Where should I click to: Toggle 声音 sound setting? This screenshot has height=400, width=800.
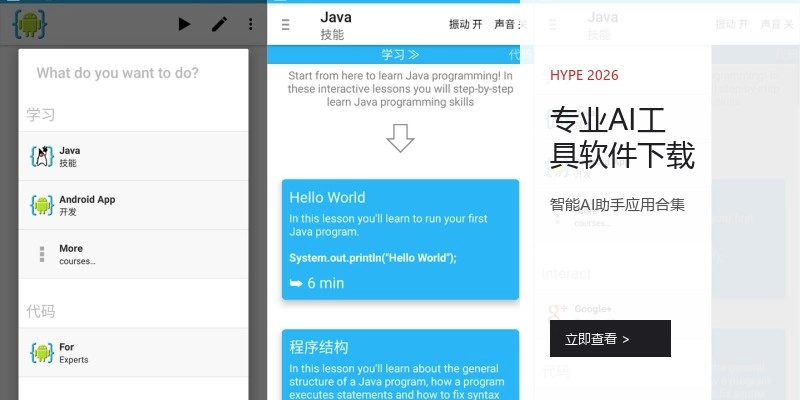tap(510, 24)
